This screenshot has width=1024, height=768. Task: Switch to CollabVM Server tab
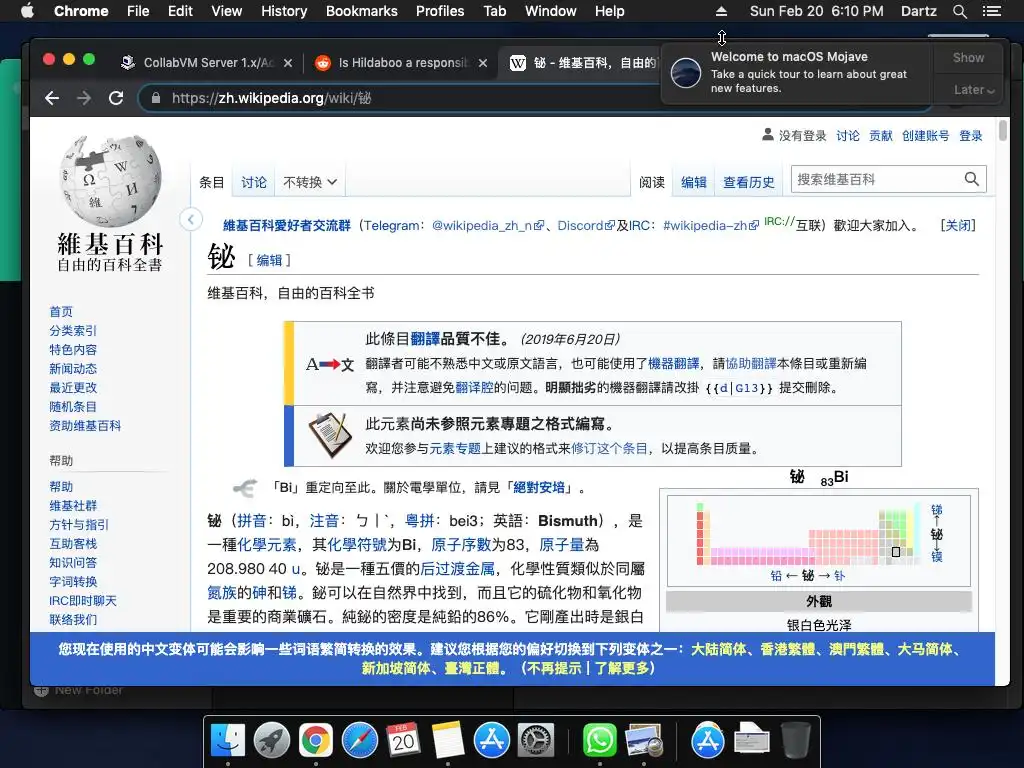point(206,63)
